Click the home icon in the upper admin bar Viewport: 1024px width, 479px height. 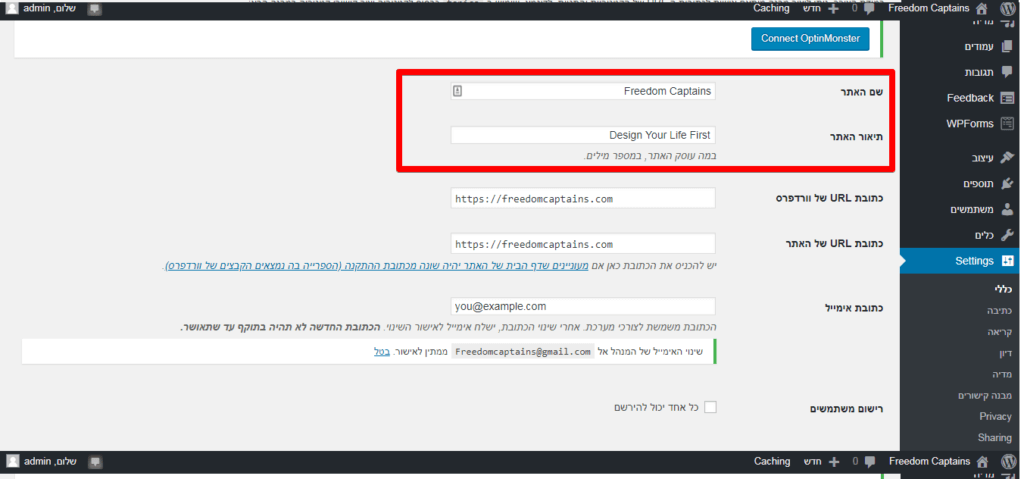click(x=982, y=9)
